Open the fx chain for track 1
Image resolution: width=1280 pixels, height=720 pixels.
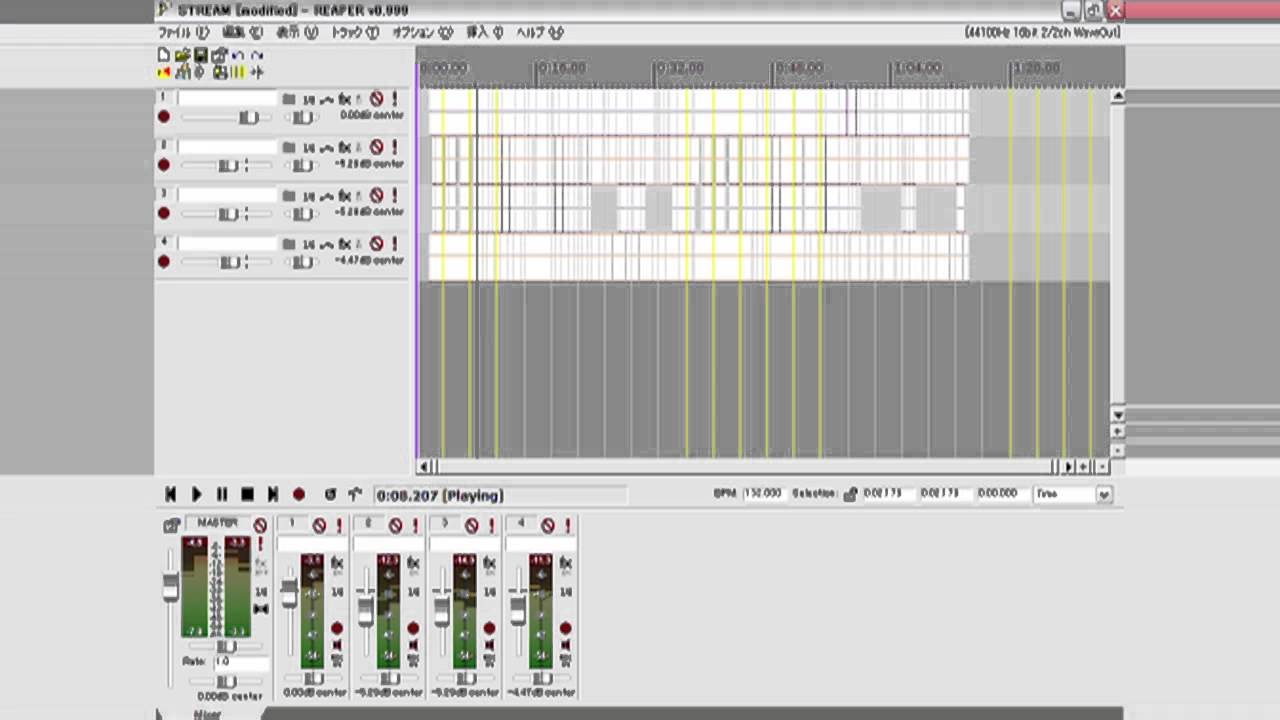point(344,99)
